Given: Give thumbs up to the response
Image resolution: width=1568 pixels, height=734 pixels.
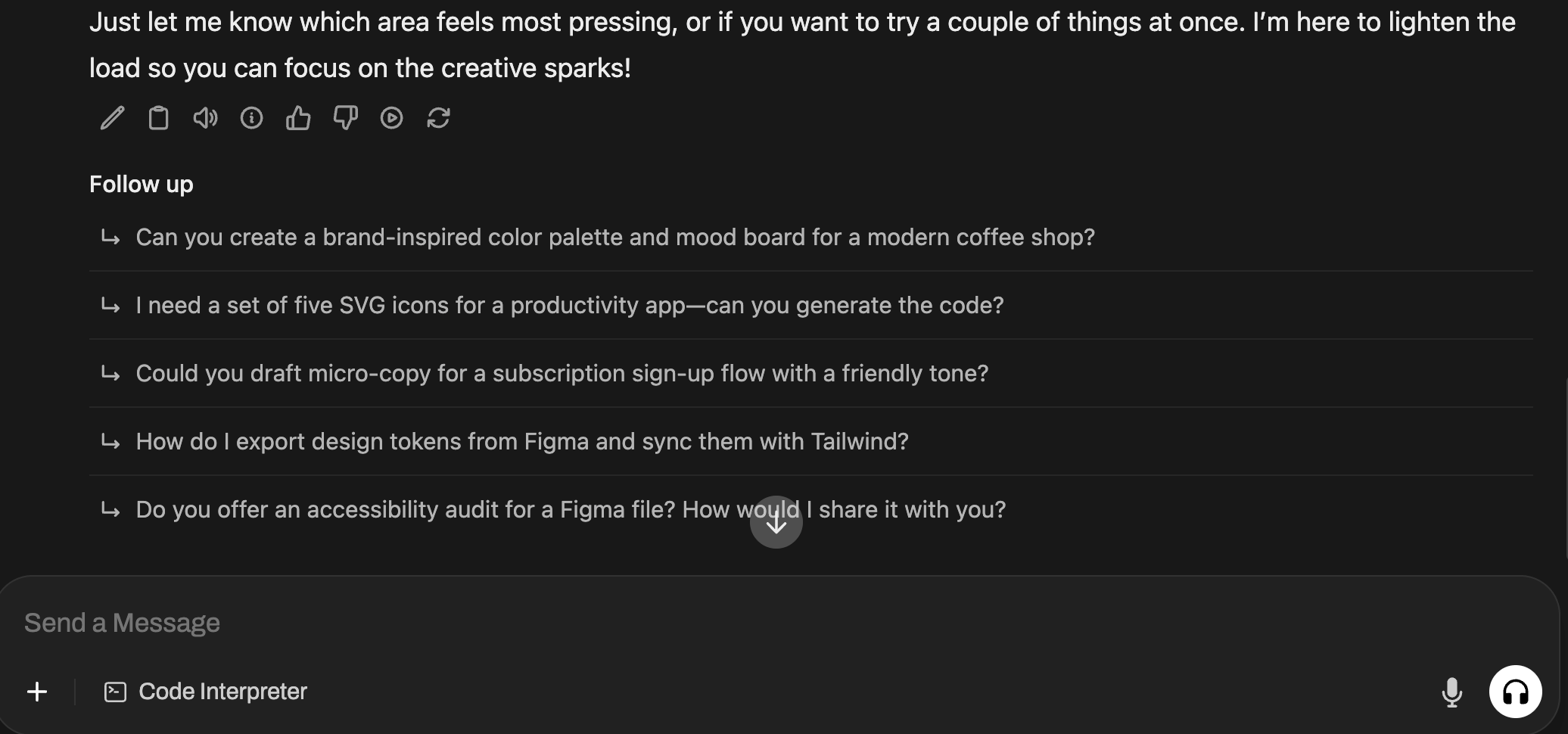Looking at the screenshot, I should click(x=298, y=118).
